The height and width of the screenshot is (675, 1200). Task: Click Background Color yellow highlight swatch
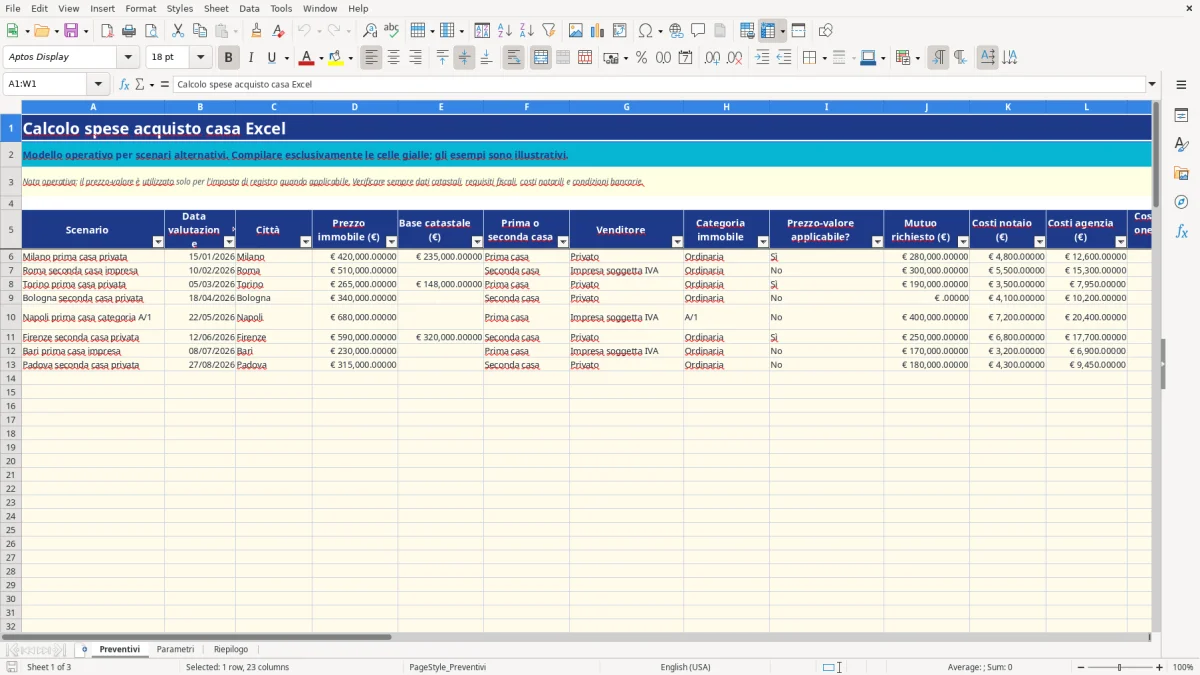coord(335,58)
